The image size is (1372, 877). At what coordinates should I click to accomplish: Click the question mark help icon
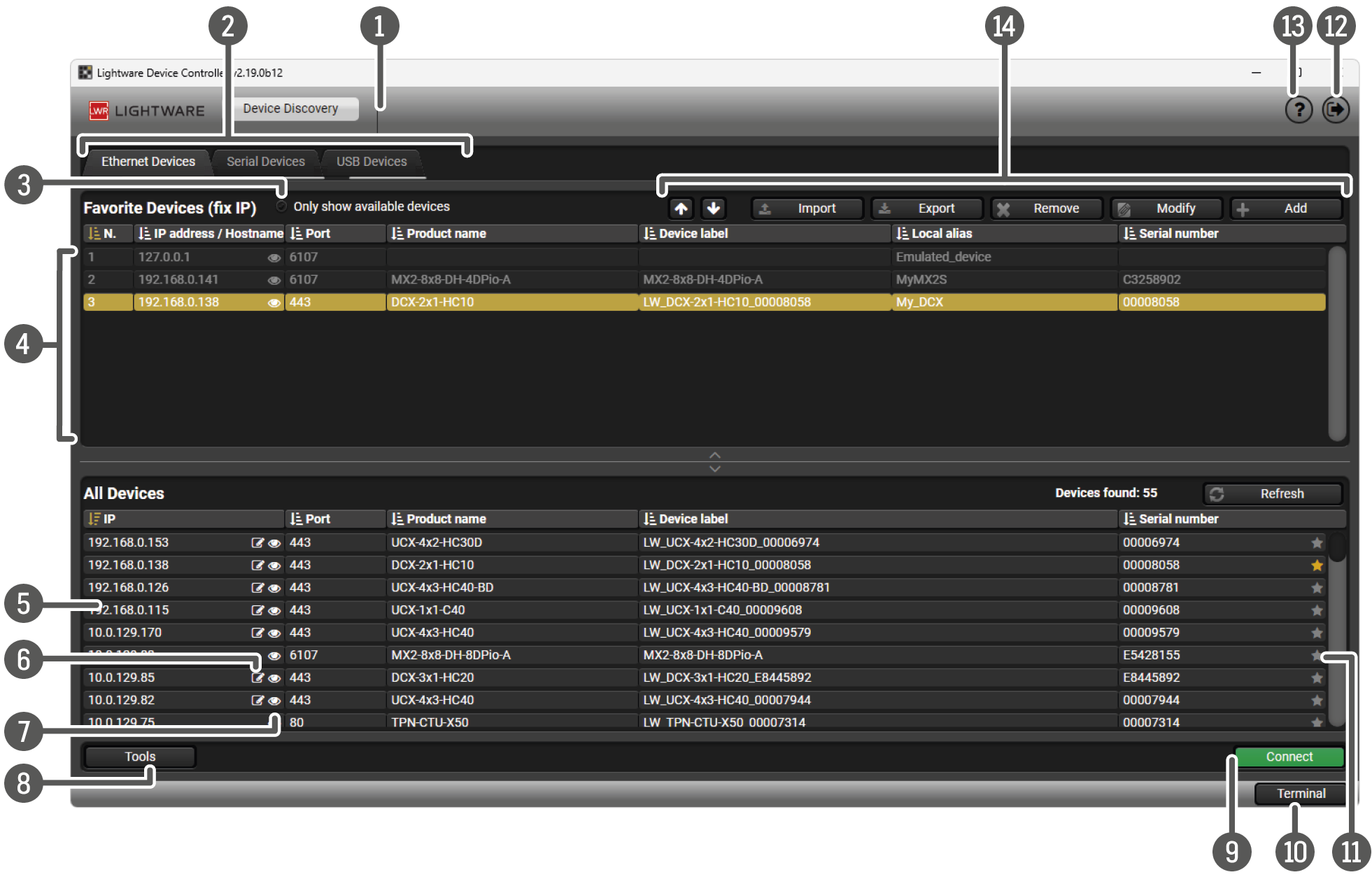[x=1299, y=110]
